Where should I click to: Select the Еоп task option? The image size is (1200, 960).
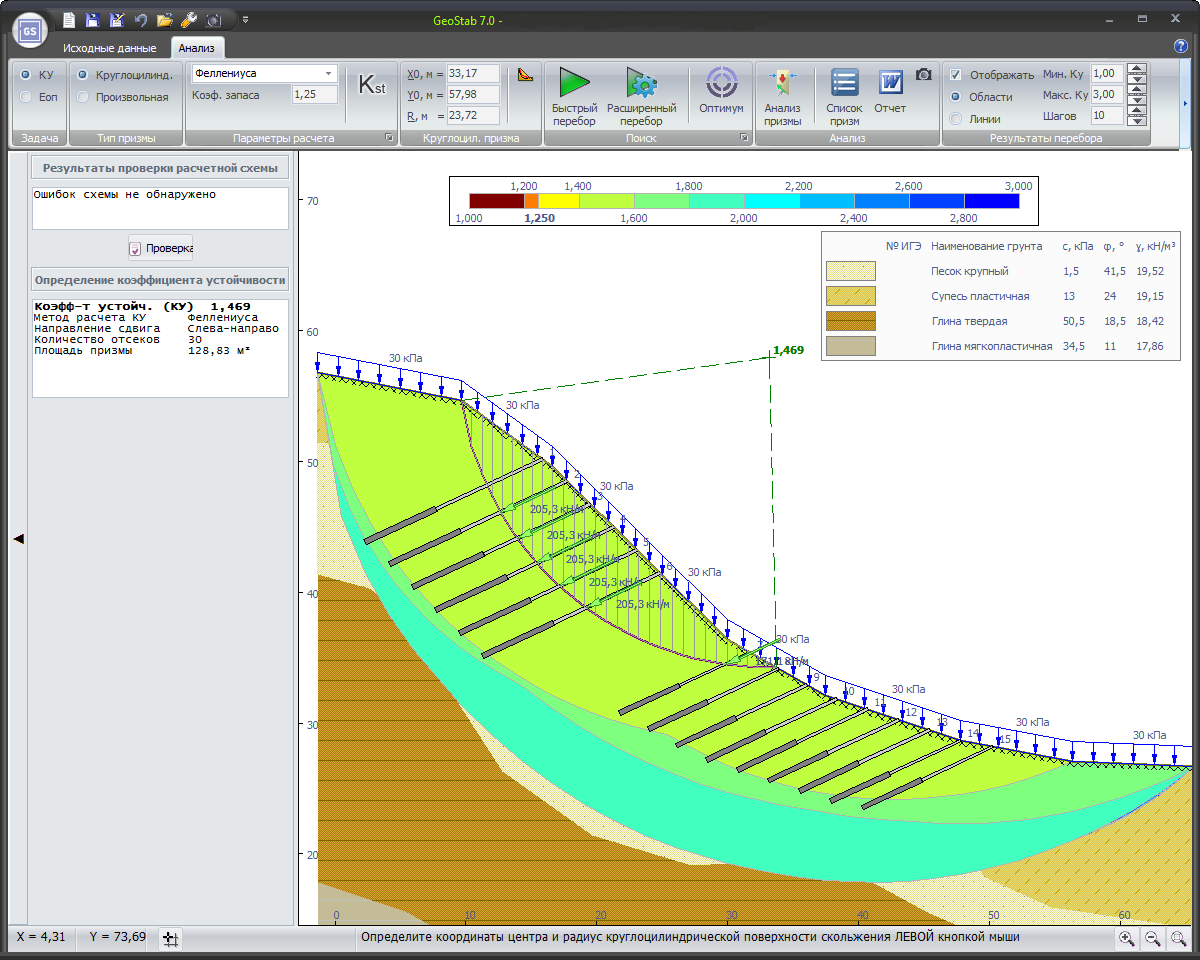click(x=26, y=97)
